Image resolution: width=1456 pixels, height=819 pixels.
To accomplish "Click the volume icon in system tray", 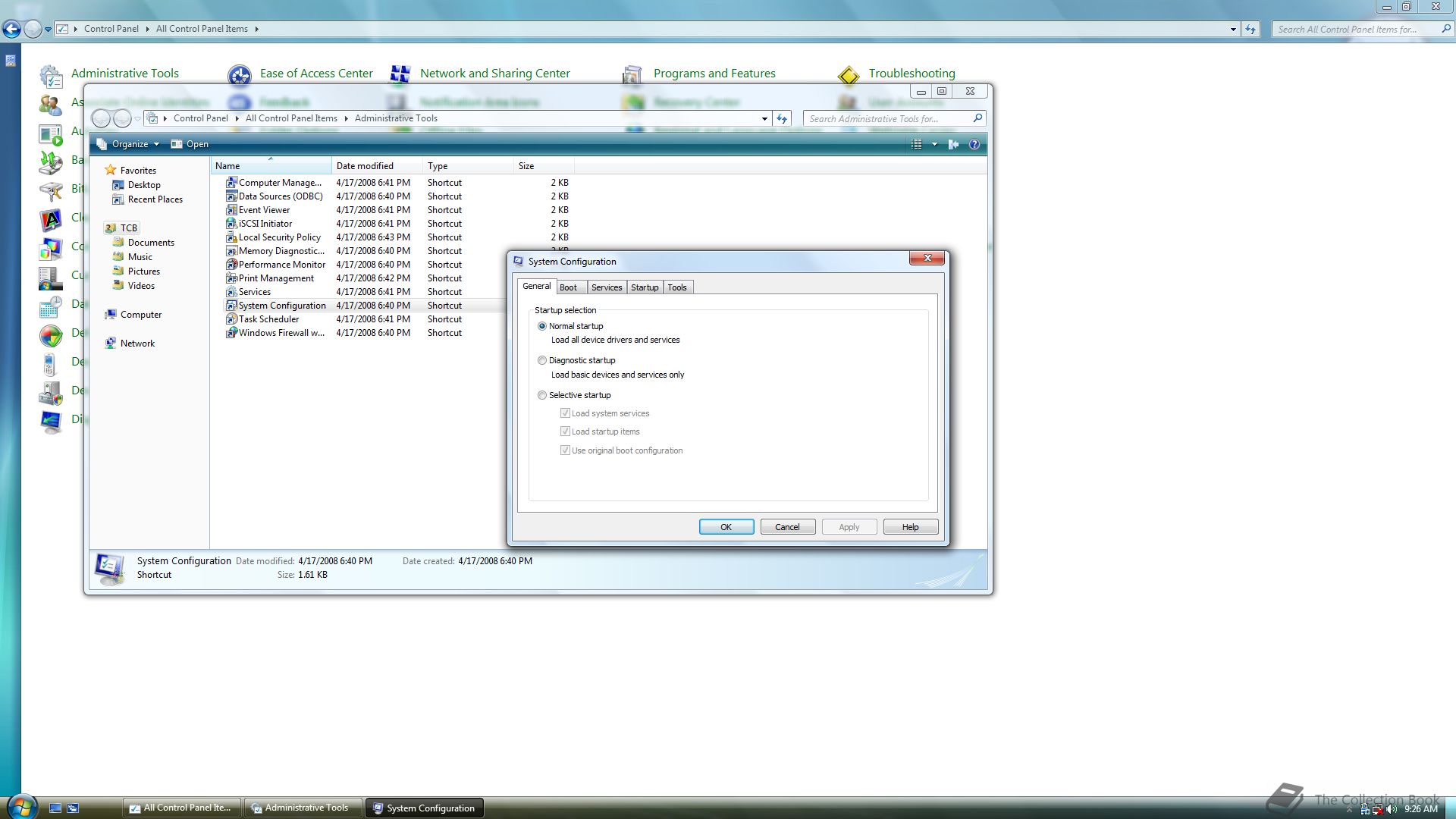I will pos(1392,809).
